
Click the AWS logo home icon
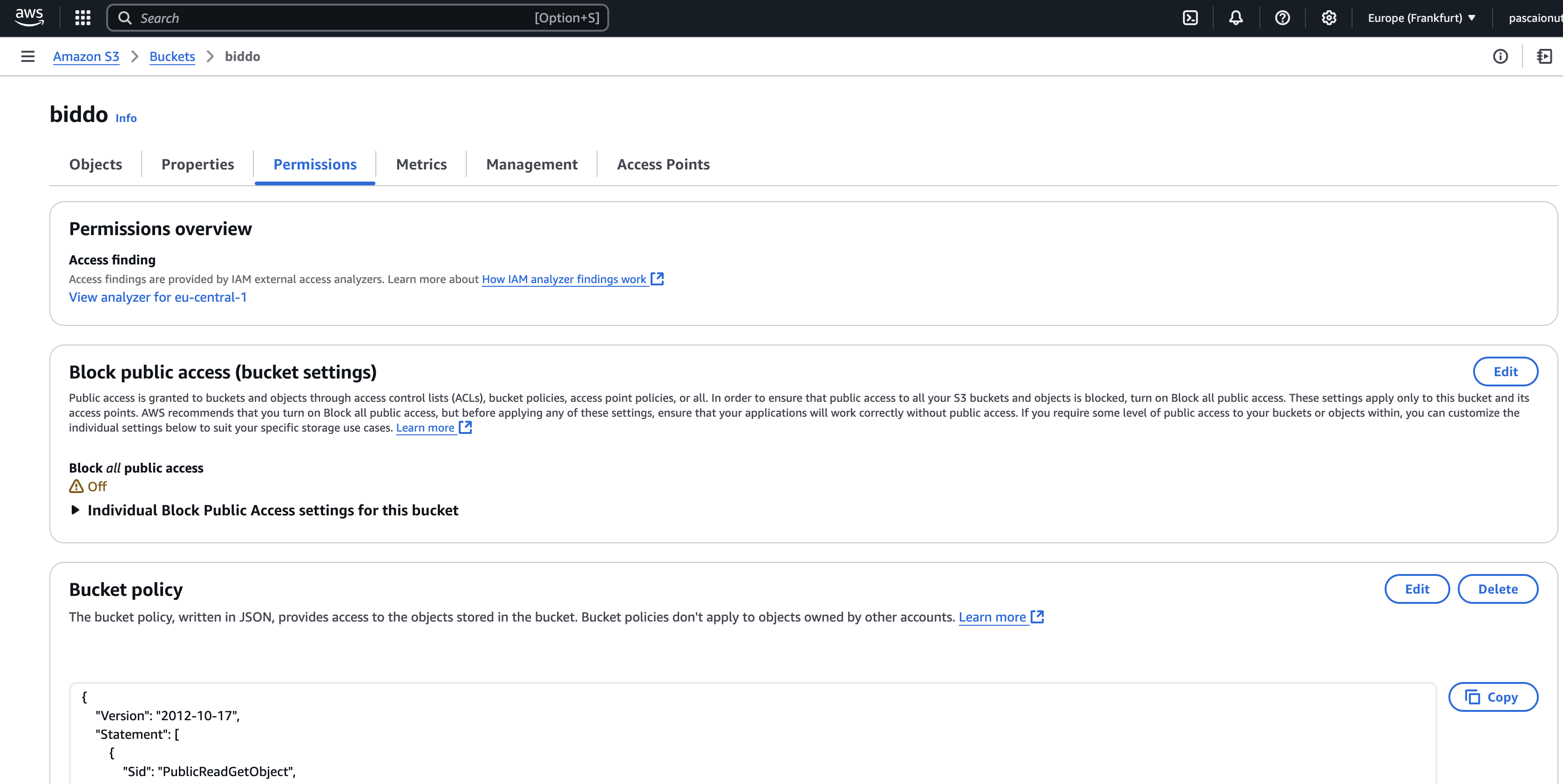pyautogui.click(x=29, y=18)
